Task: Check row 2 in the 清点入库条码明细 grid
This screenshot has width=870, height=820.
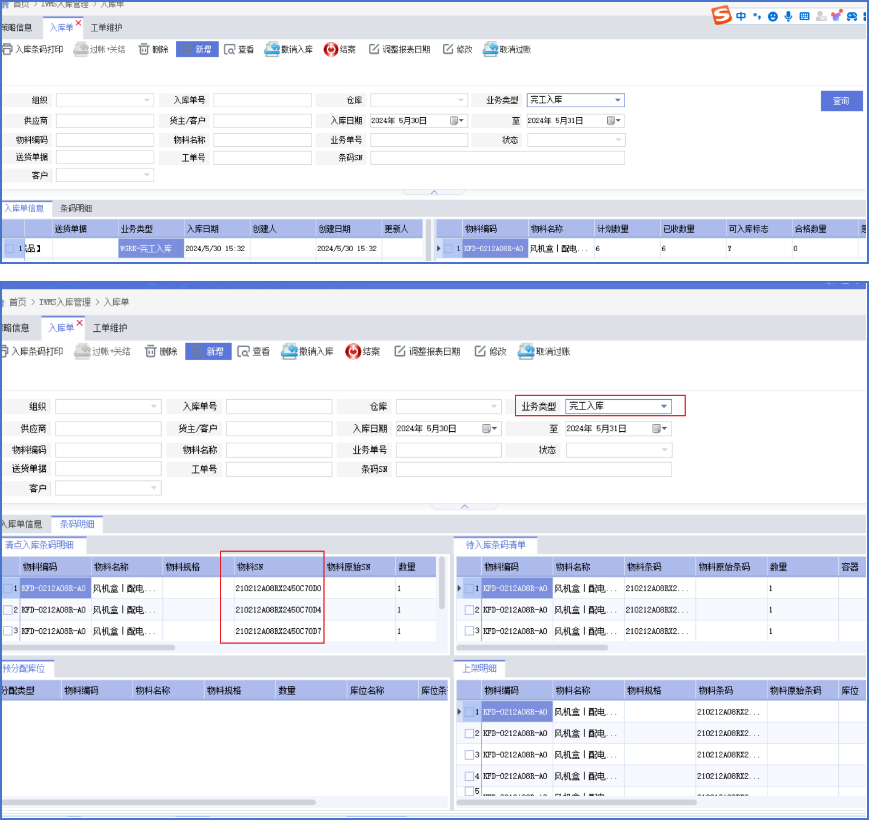Action: click(8, 609)
